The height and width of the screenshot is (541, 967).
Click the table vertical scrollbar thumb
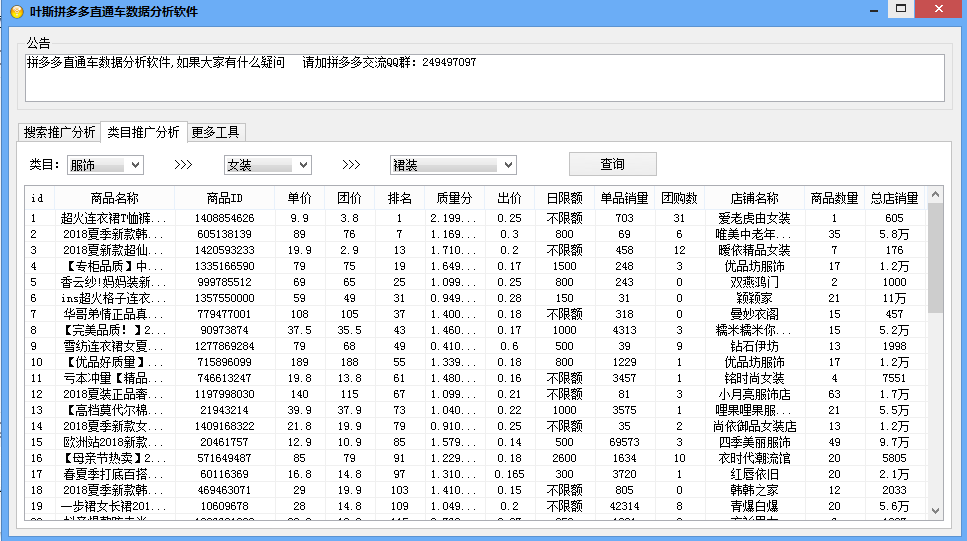pyautogui.click(x=935, y=258)
